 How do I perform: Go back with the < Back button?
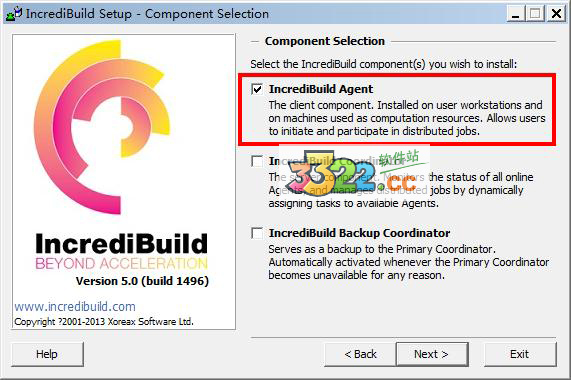coord(360,354)
